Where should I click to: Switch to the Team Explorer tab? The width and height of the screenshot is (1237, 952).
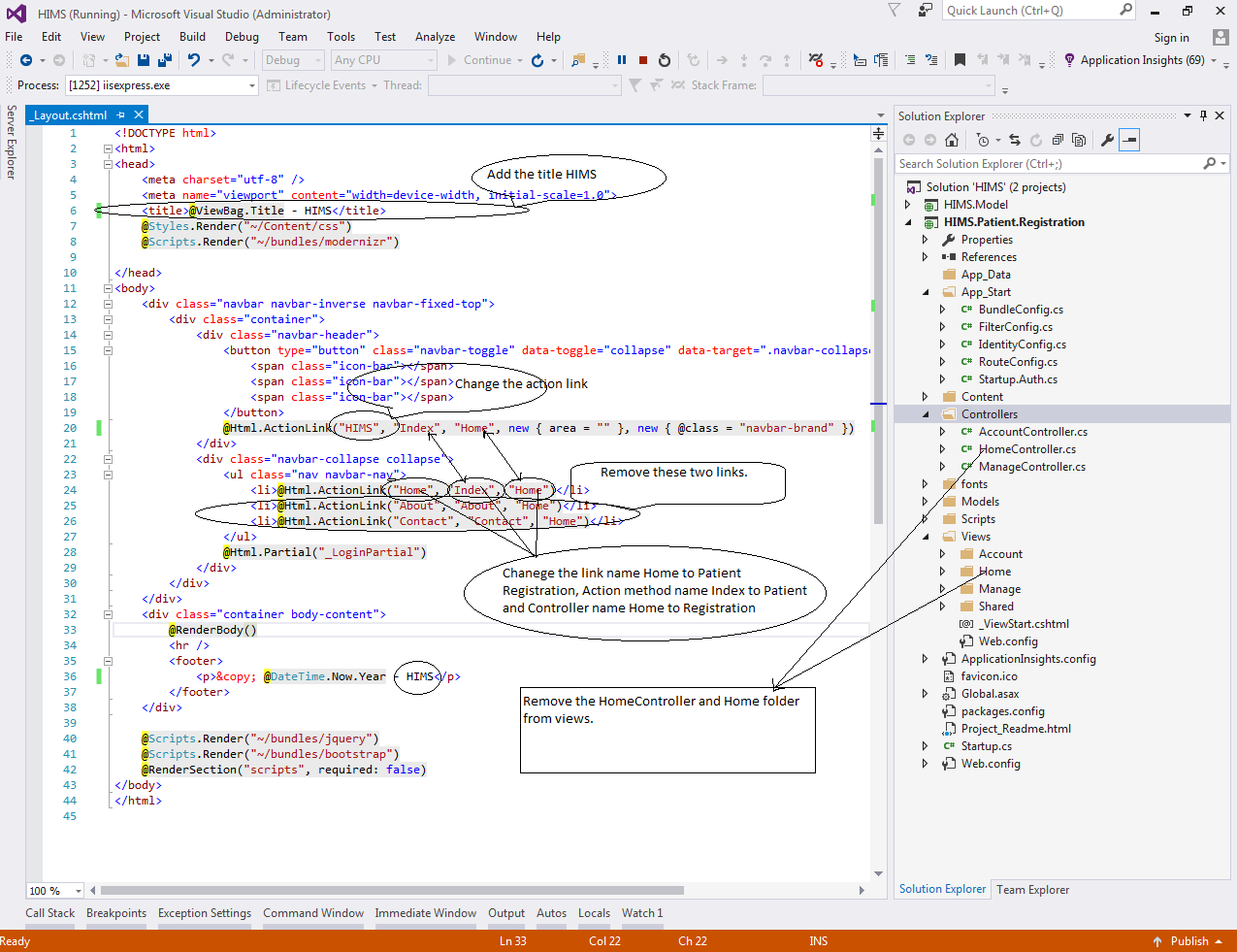(1031, 889)
